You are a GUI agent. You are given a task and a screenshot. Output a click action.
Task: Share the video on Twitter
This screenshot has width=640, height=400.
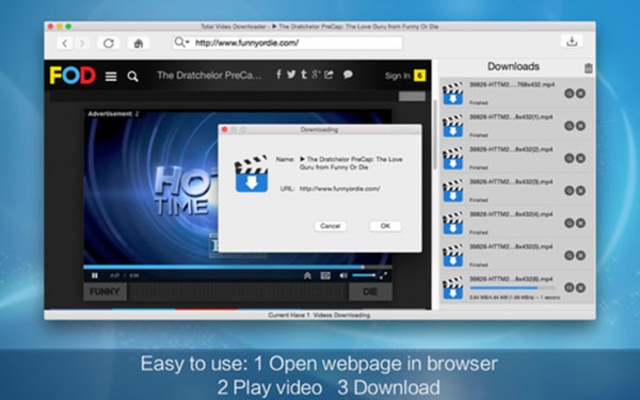point(291,74)
